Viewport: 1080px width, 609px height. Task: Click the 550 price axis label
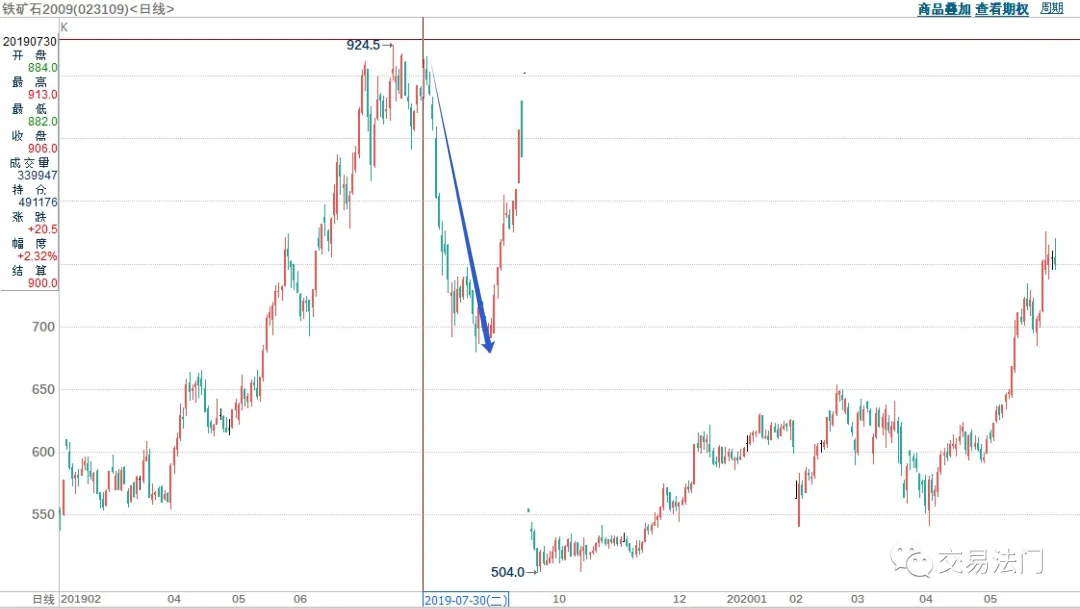tap(43, 514)
